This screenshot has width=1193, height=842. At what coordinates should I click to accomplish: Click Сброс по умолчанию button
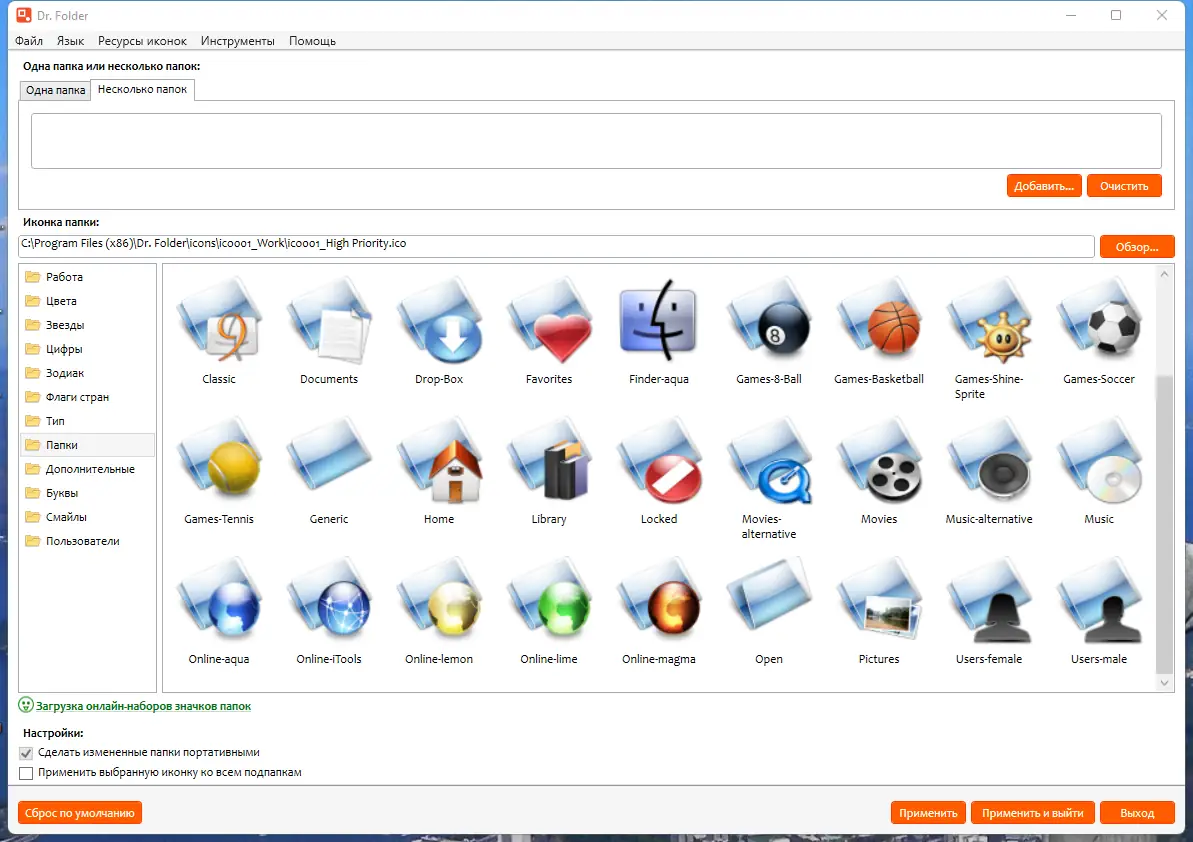point(80,812)
